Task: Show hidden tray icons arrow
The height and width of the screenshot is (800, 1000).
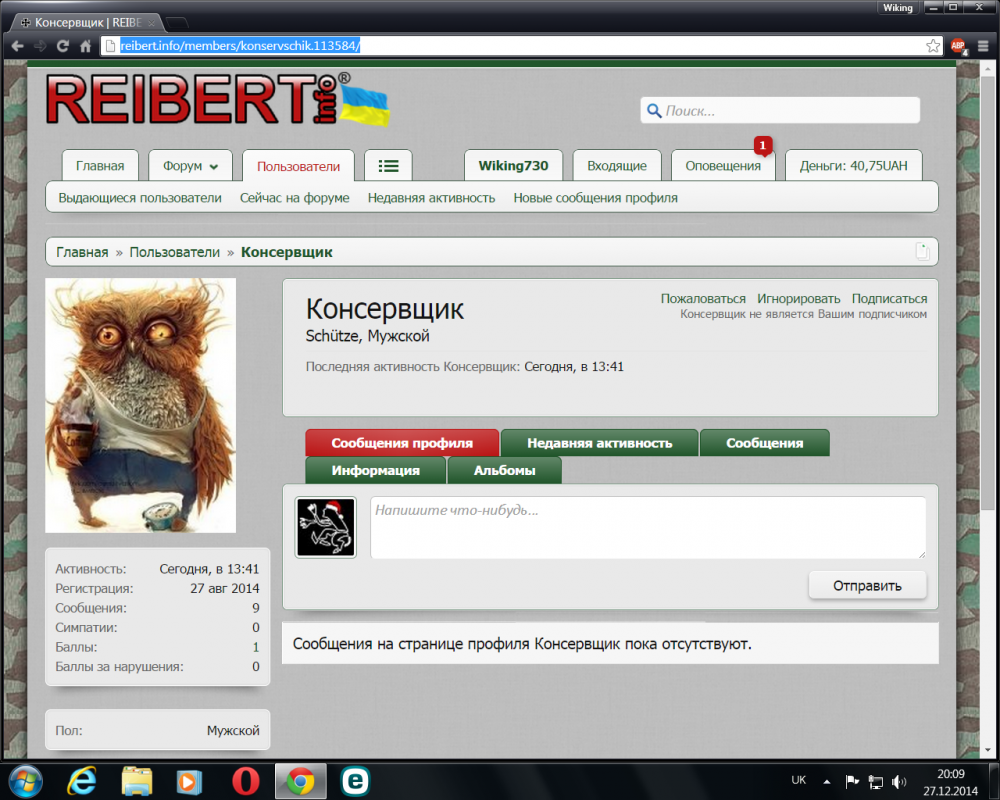Action: [827, 781]
